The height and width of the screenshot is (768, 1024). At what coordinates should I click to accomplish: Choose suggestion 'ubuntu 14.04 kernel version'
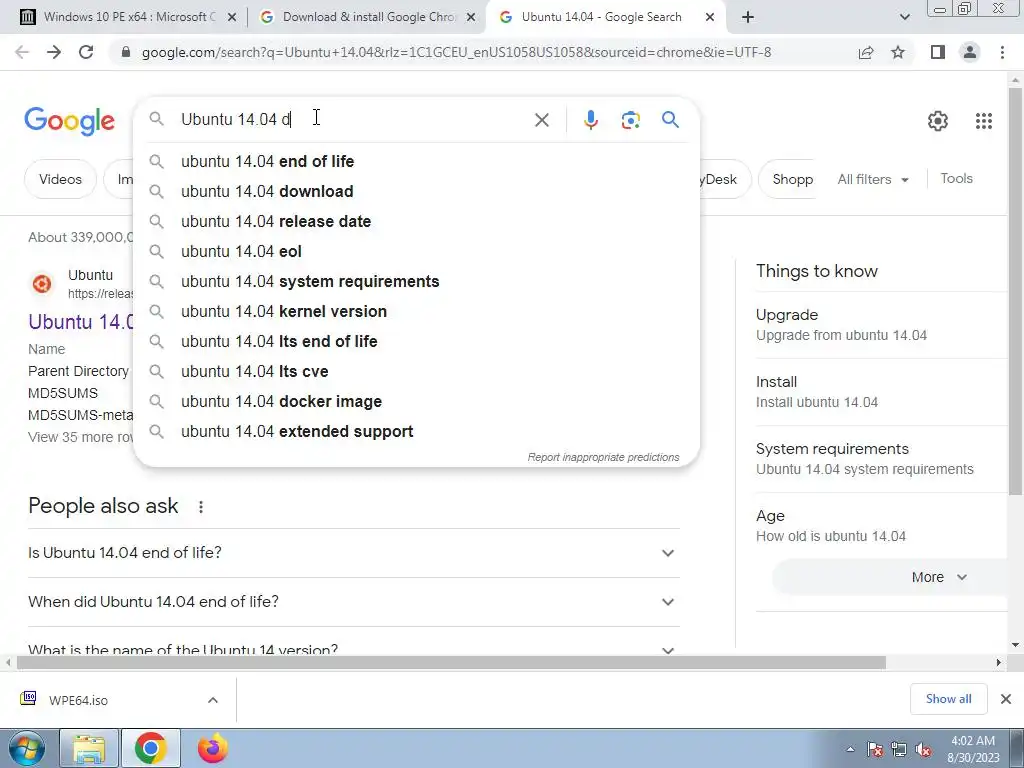click(x=416, y=312)
